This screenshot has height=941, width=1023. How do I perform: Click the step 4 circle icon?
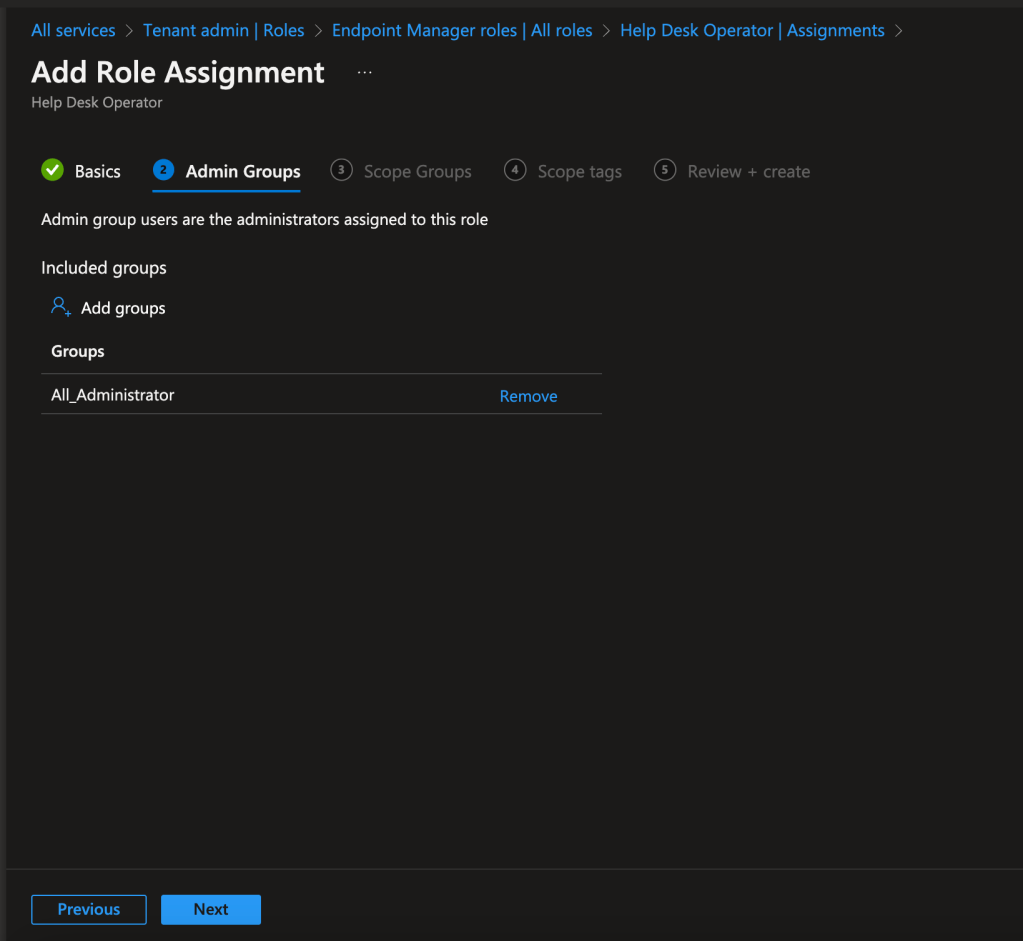click(515, 170)
